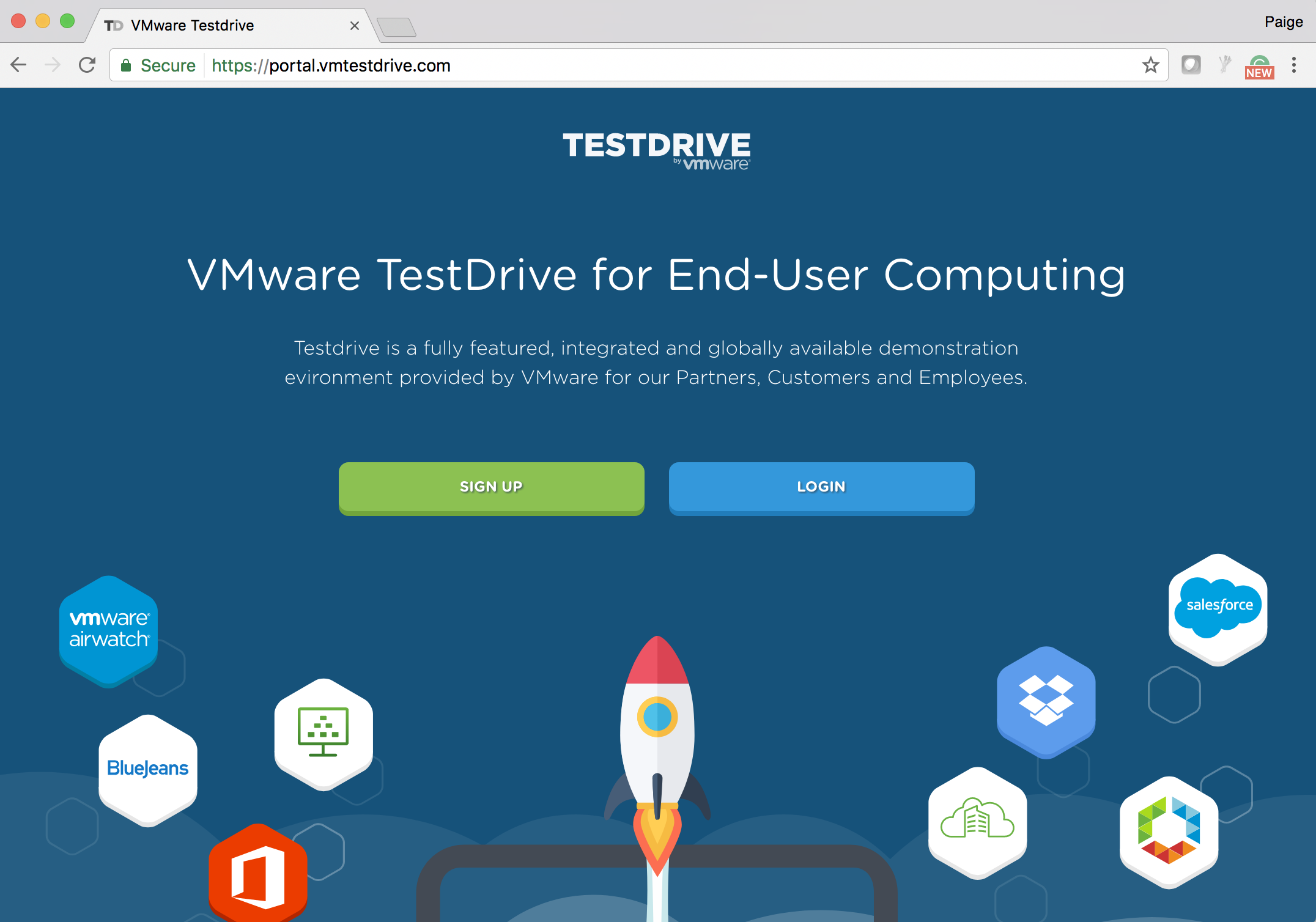1316x922 pixels.
Task: Open a new browser tab
Action: pos(396,27)
